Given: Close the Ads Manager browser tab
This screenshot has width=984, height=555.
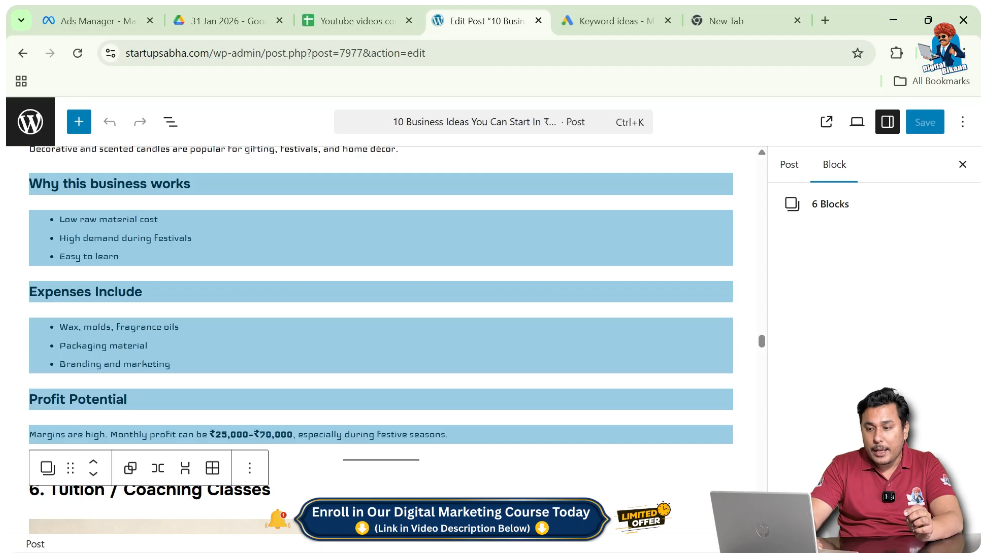Looking at the screenshot, I should tap(150, 21).
